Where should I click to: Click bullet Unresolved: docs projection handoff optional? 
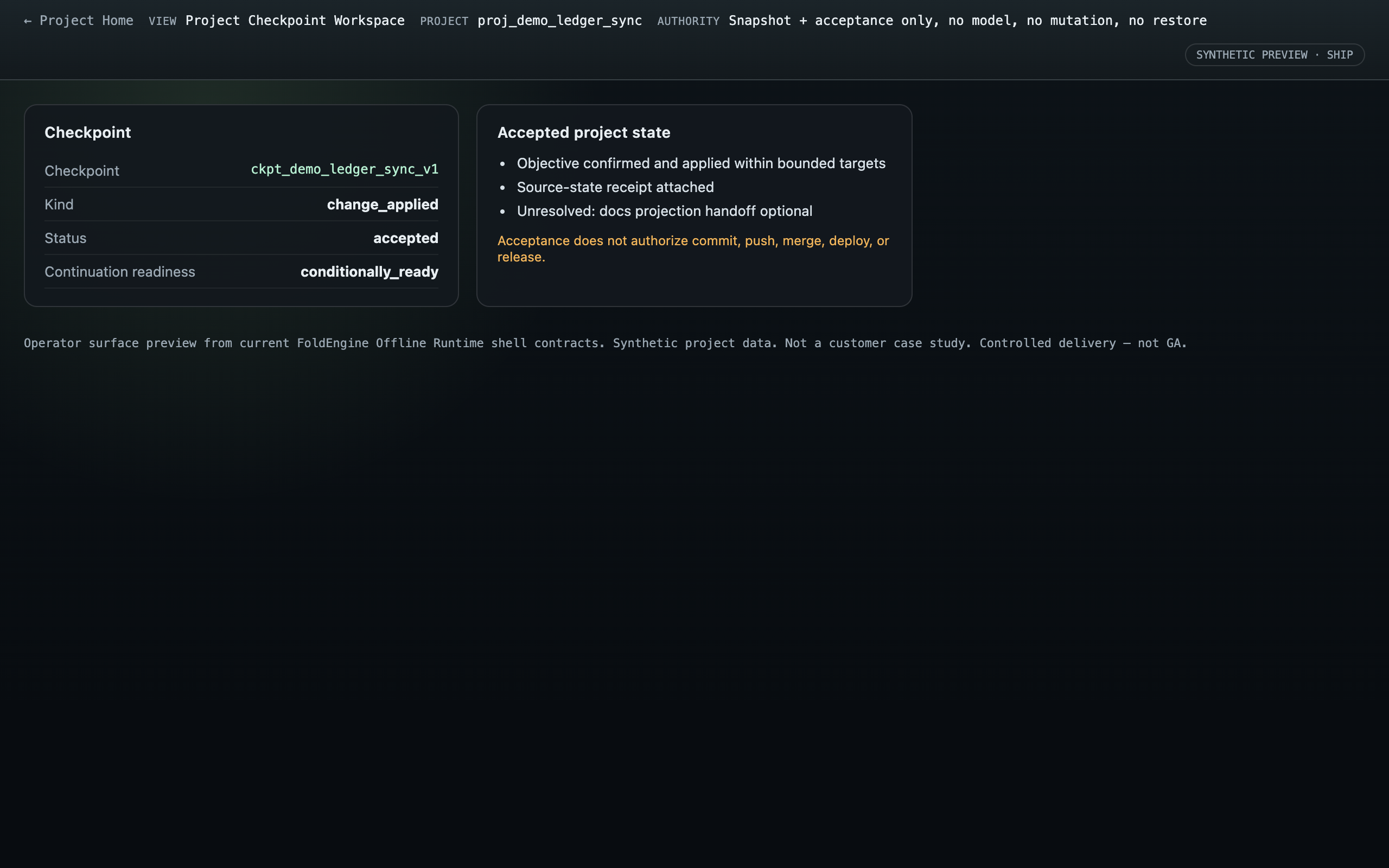tap(664, 211)
